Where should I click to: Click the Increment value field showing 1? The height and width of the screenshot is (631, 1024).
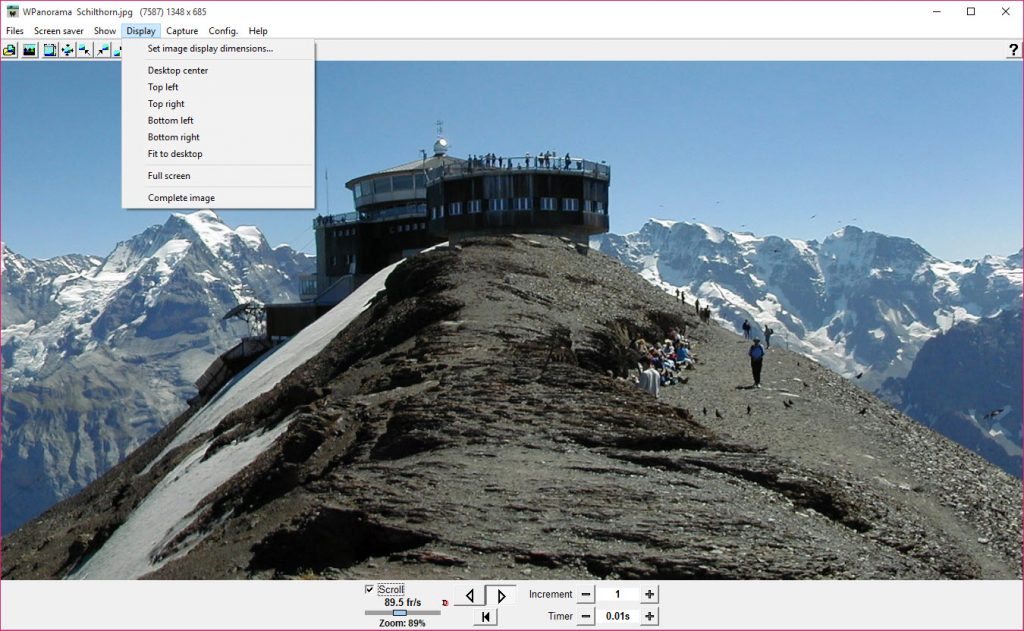point(618,594)
